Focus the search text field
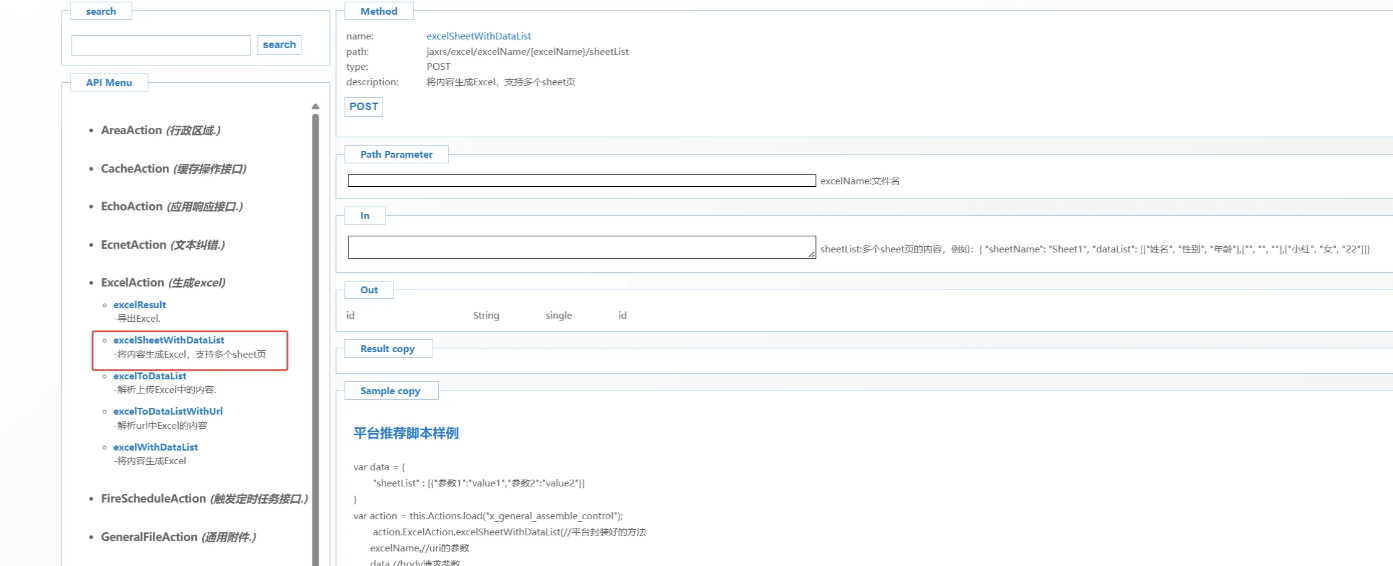The width and height of the screenshot is (1393, 566). [161, 45]
